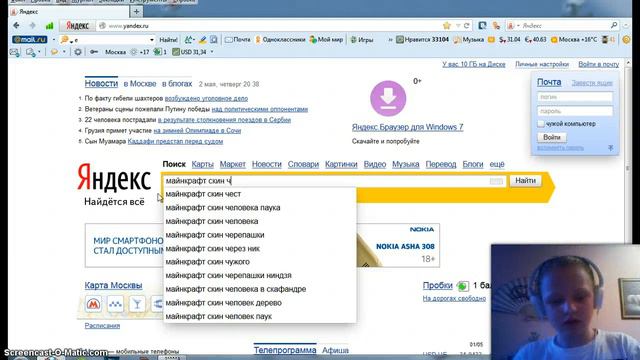Click the cocktail glass icon under map
The image size is (640, 360).
click(137, 304)
